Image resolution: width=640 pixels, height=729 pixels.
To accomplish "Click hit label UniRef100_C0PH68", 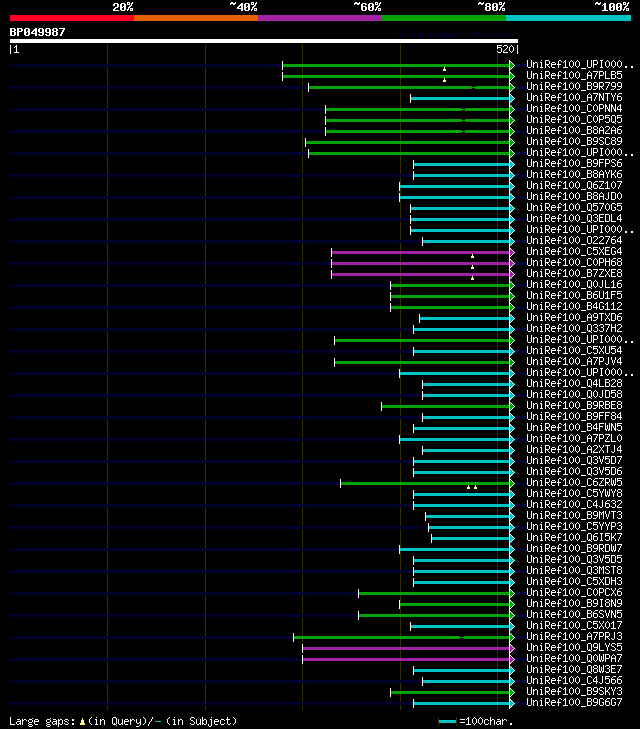I will (574, 263).
